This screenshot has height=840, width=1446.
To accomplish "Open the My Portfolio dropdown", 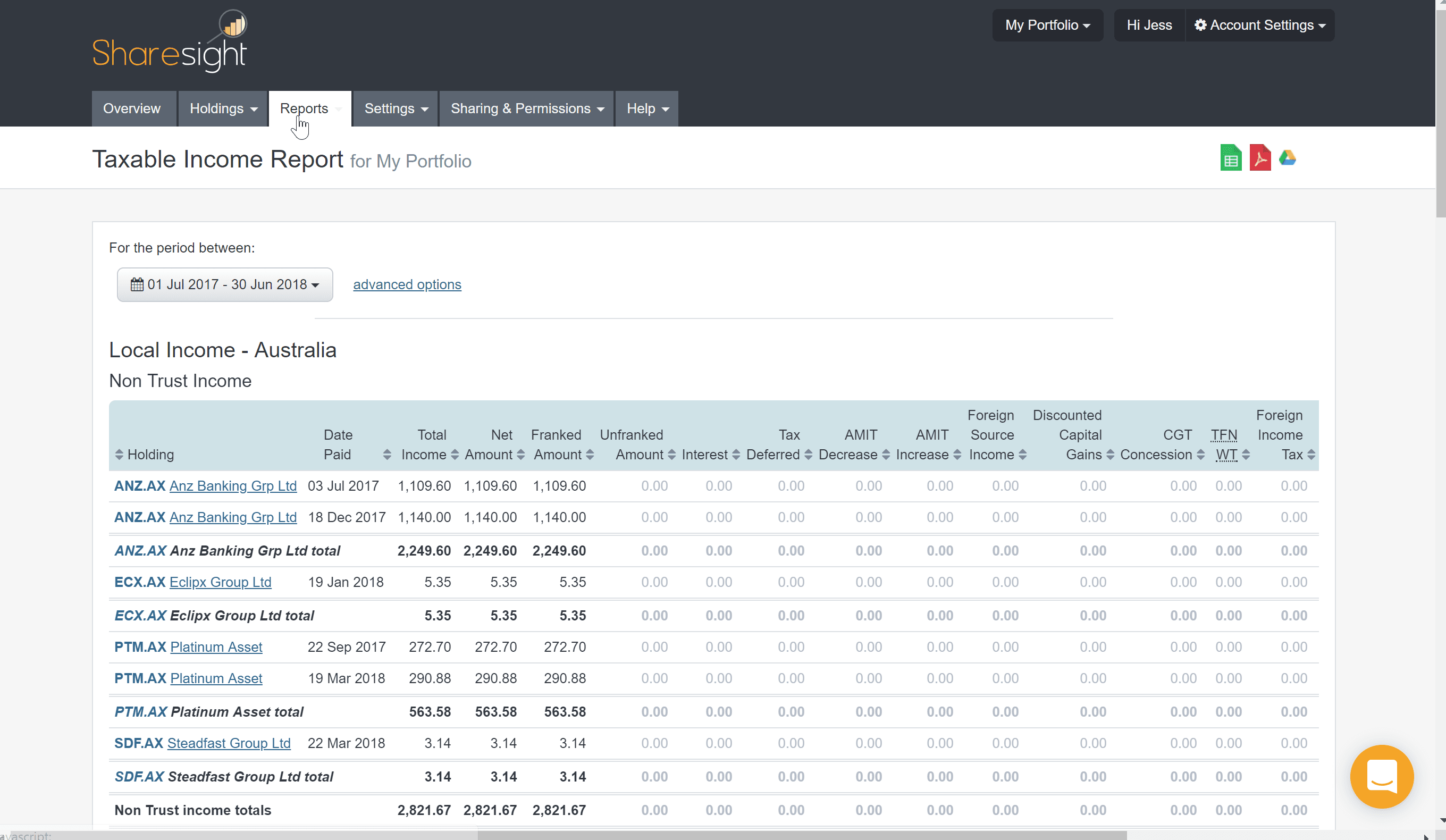I will click(x=1047, y=25).
